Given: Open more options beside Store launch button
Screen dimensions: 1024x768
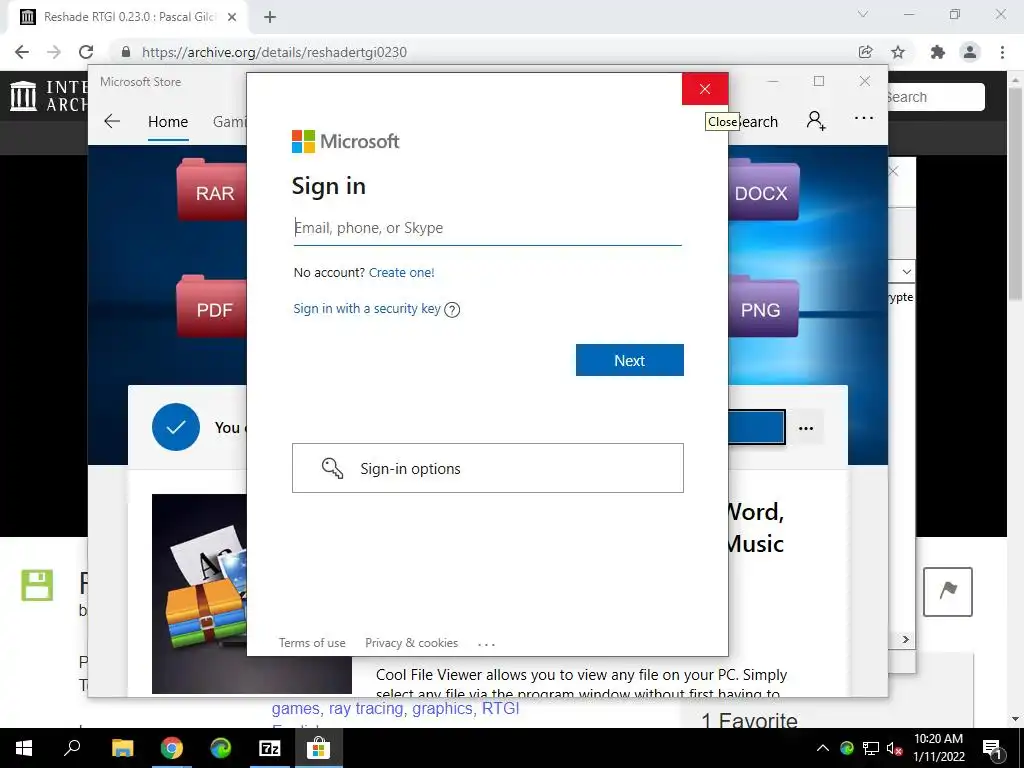Looking at the screenshot, I should 806,428.
